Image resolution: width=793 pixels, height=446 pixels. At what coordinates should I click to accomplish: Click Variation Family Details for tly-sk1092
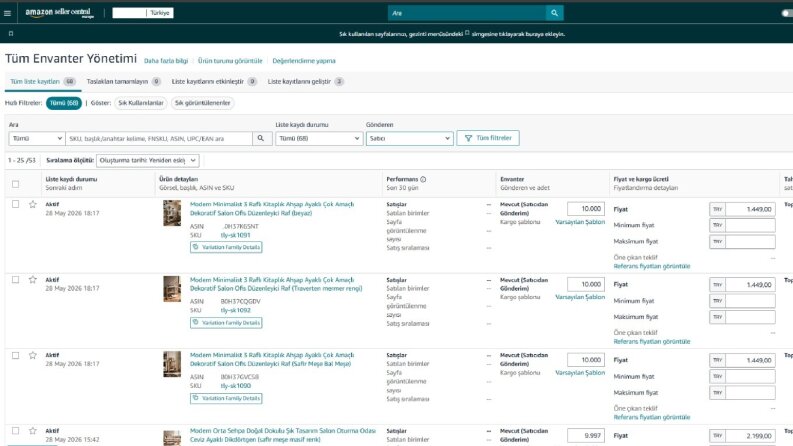pyautogui.click(x=226, y=323)
